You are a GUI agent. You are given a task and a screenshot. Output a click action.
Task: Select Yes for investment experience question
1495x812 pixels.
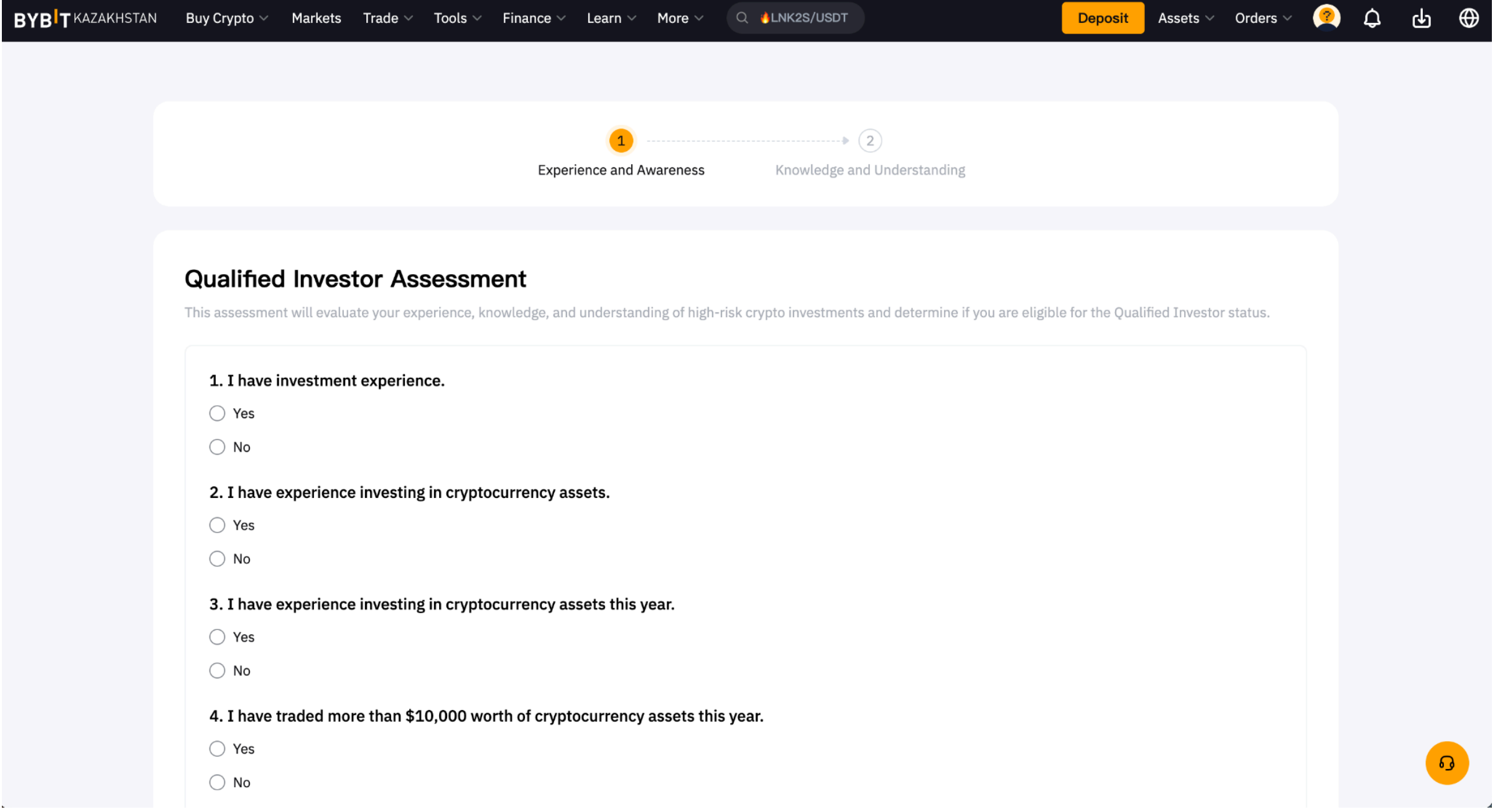click(x=217, y=413)
